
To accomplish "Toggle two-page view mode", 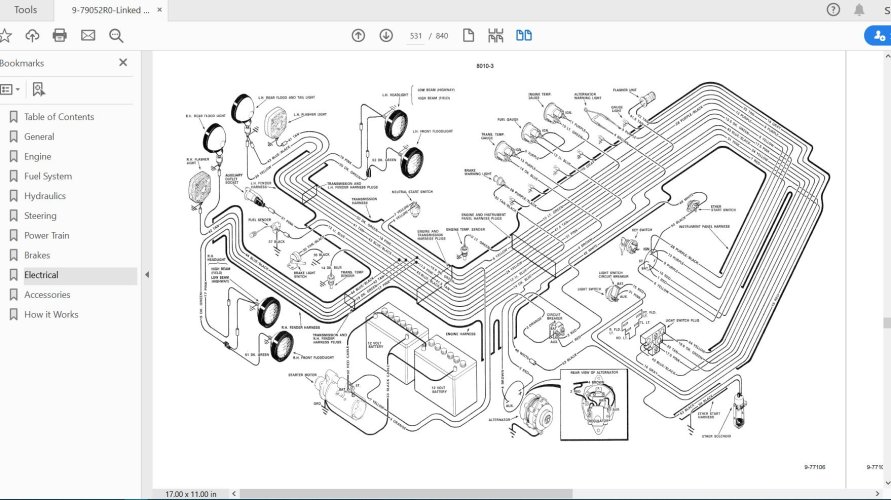I will pos(524,36).
